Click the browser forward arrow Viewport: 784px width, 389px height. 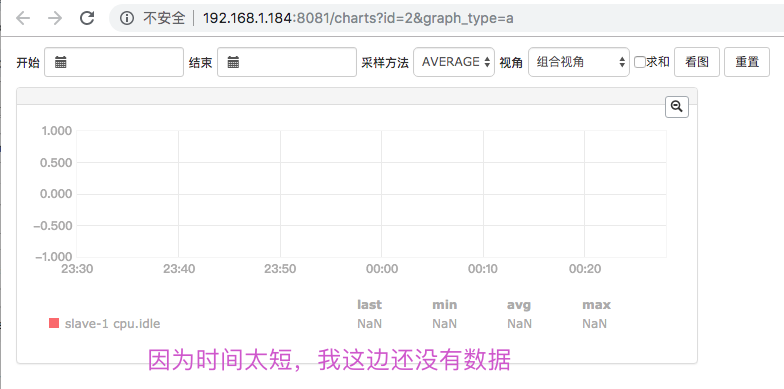(55, 18)
